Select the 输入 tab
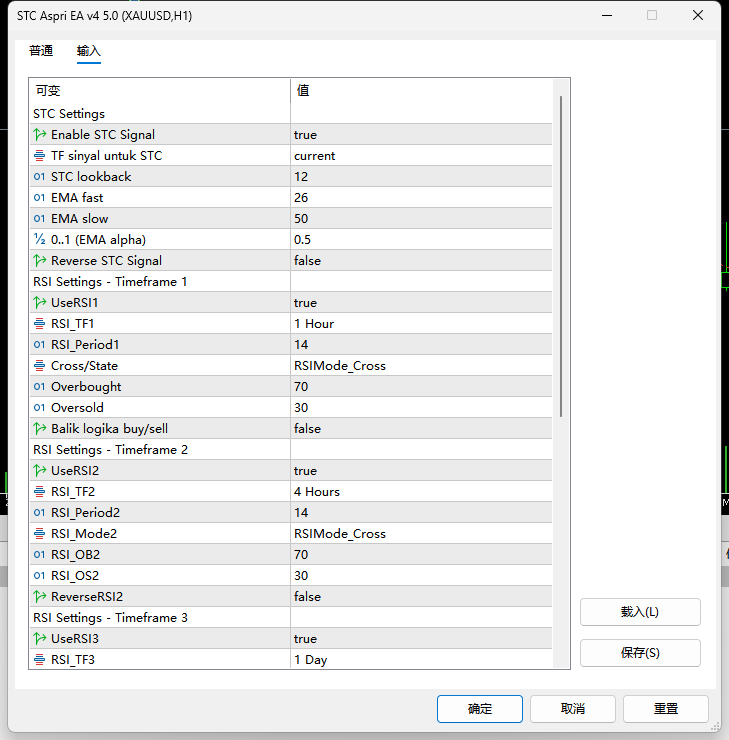 [x=89, y=51]
